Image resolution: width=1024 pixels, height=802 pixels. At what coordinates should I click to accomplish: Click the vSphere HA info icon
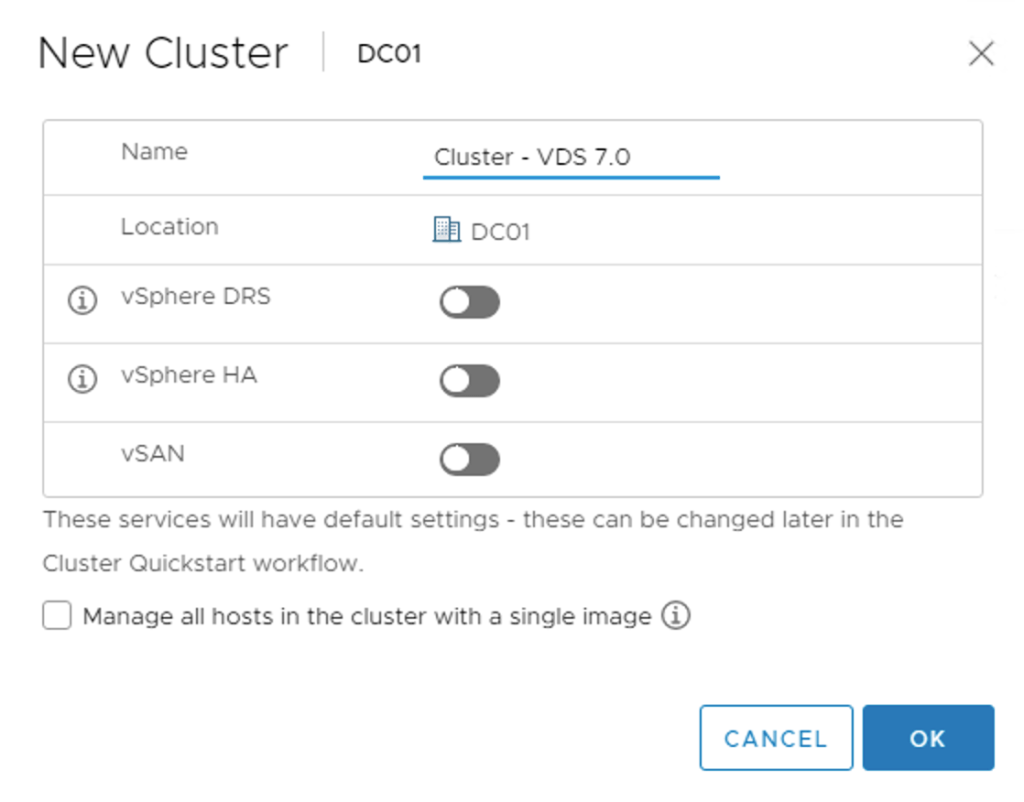[82, 379]
